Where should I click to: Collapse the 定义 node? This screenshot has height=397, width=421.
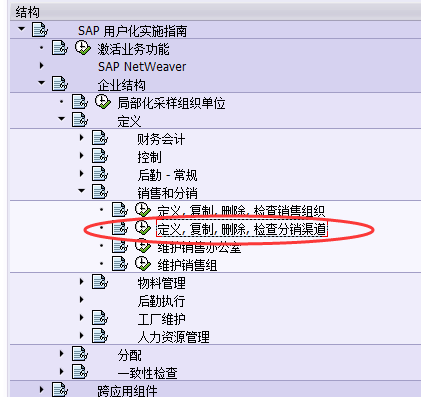[62, 119]
